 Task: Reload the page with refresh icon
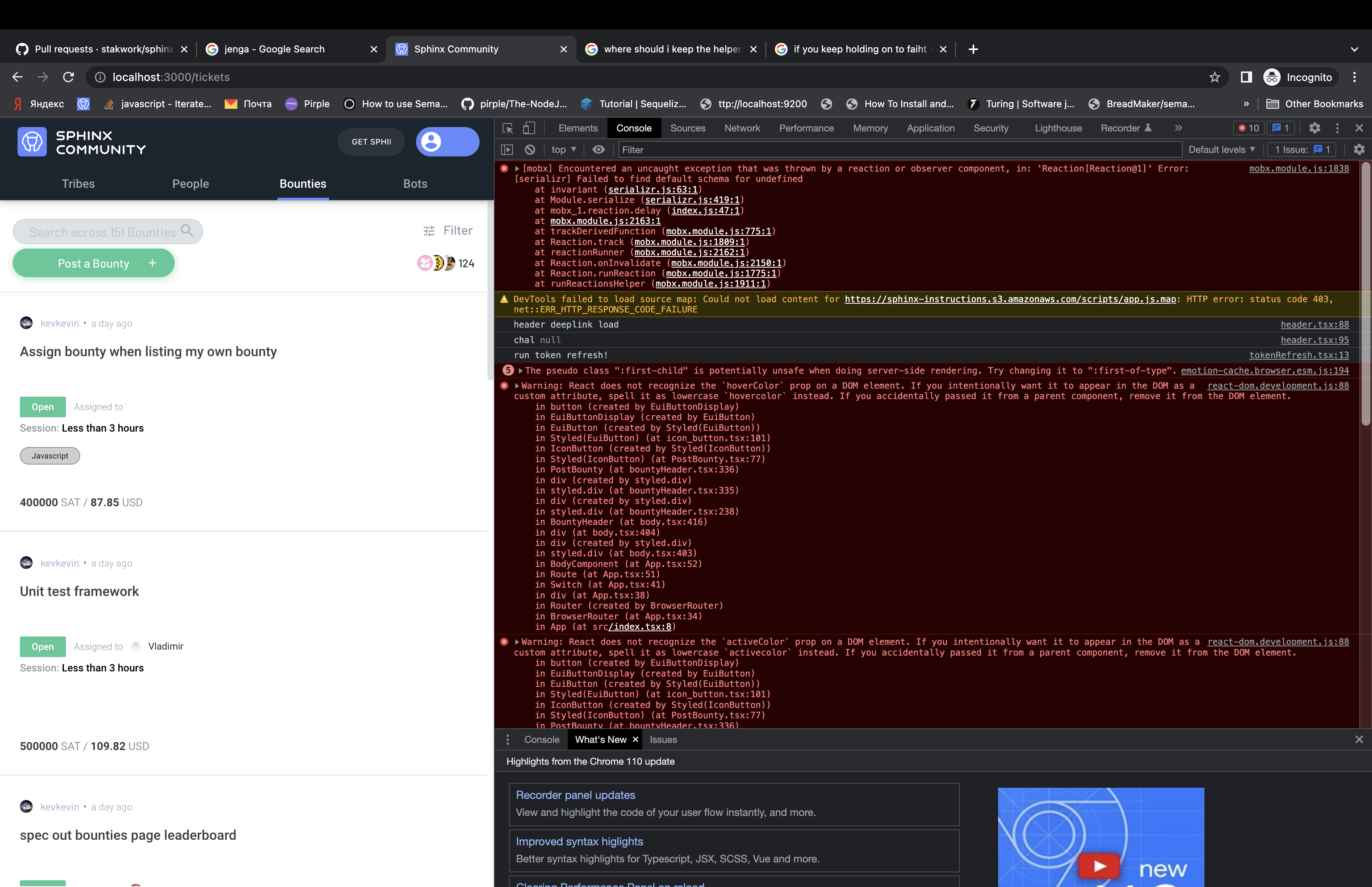(x=69, y=77)
